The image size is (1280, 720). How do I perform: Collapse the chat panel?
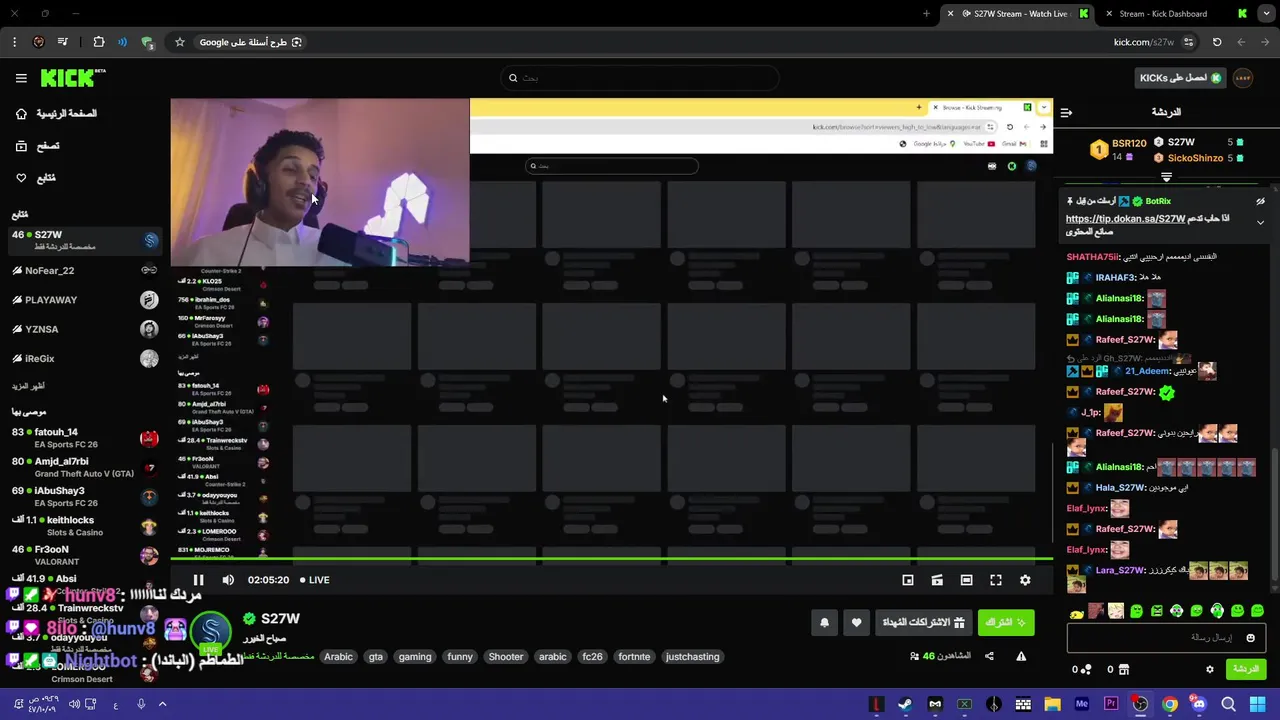(x=1066, y=112)
